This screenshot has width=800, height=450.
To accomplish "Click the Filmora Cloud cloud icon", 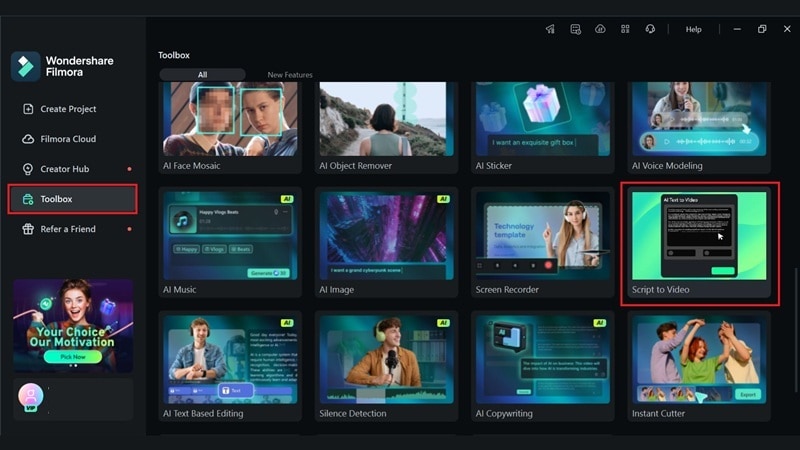I will tap(28, 139).
